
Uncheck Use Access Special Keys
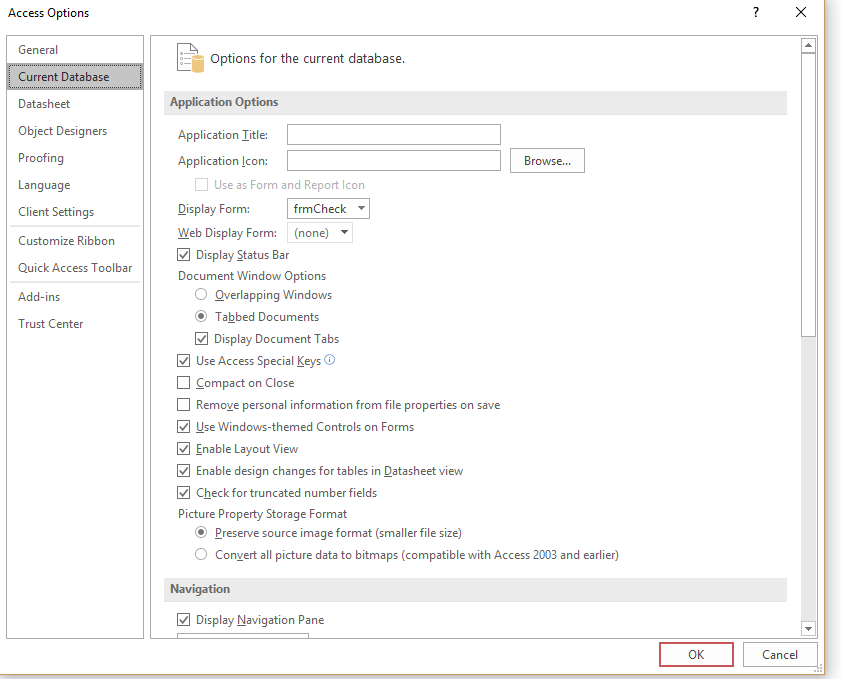pyautogui.click(x=183, y=360)
